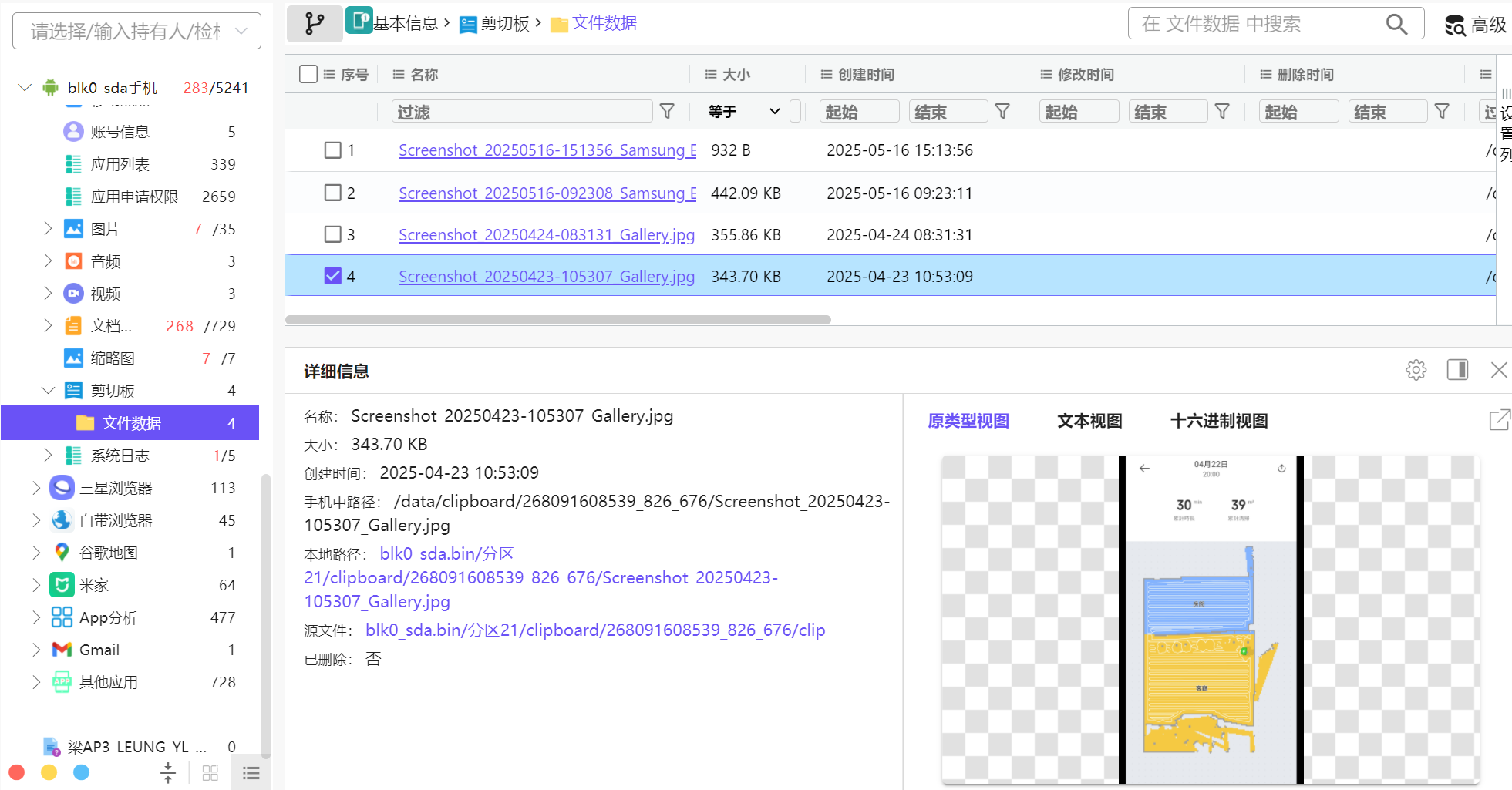Switch to grid view icon at bottom

click(210, 773)
